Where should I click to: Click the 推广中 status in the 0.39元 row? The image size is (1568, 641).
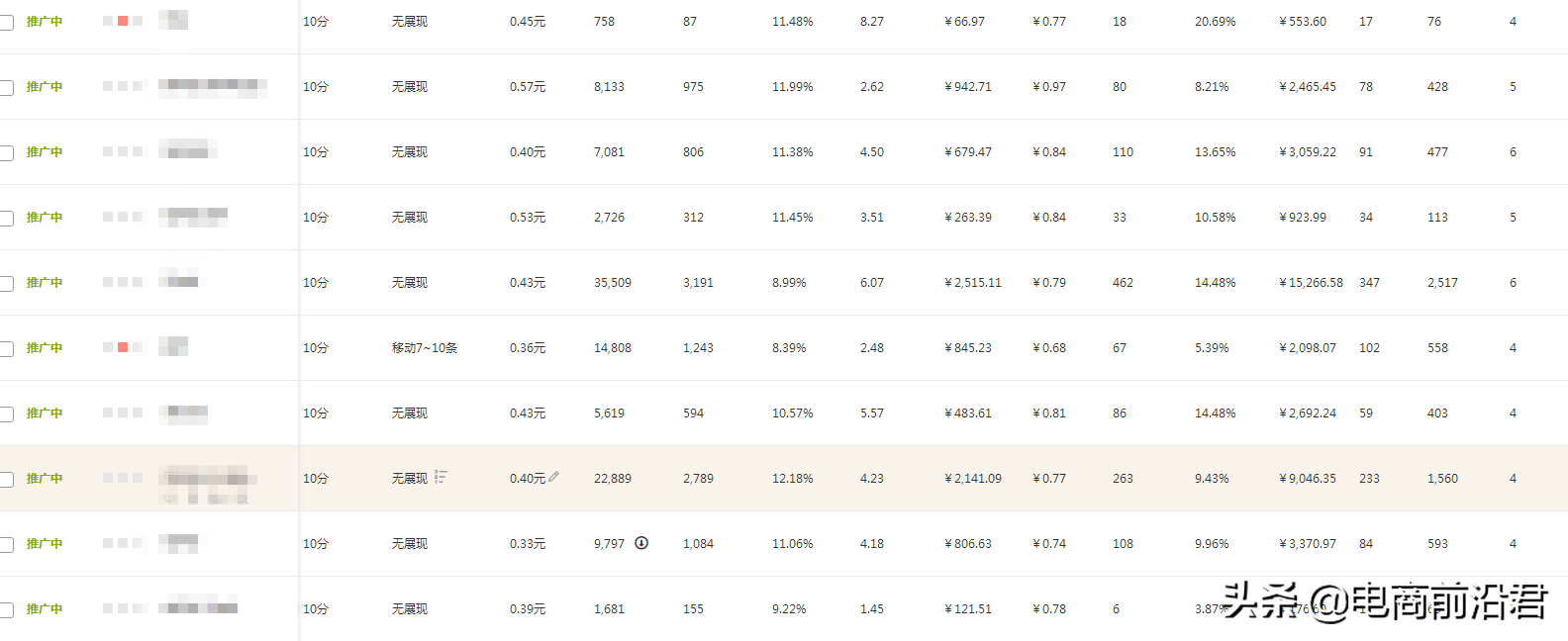pyautogui.click(x=45, y=609)
